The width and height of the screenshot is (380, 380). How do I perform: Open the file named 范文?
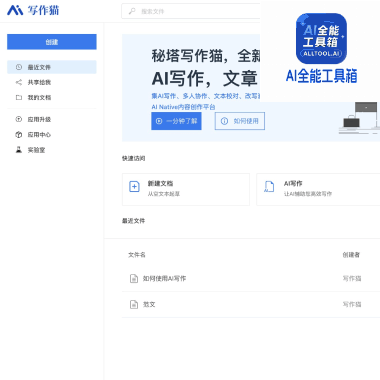(149, 304)
